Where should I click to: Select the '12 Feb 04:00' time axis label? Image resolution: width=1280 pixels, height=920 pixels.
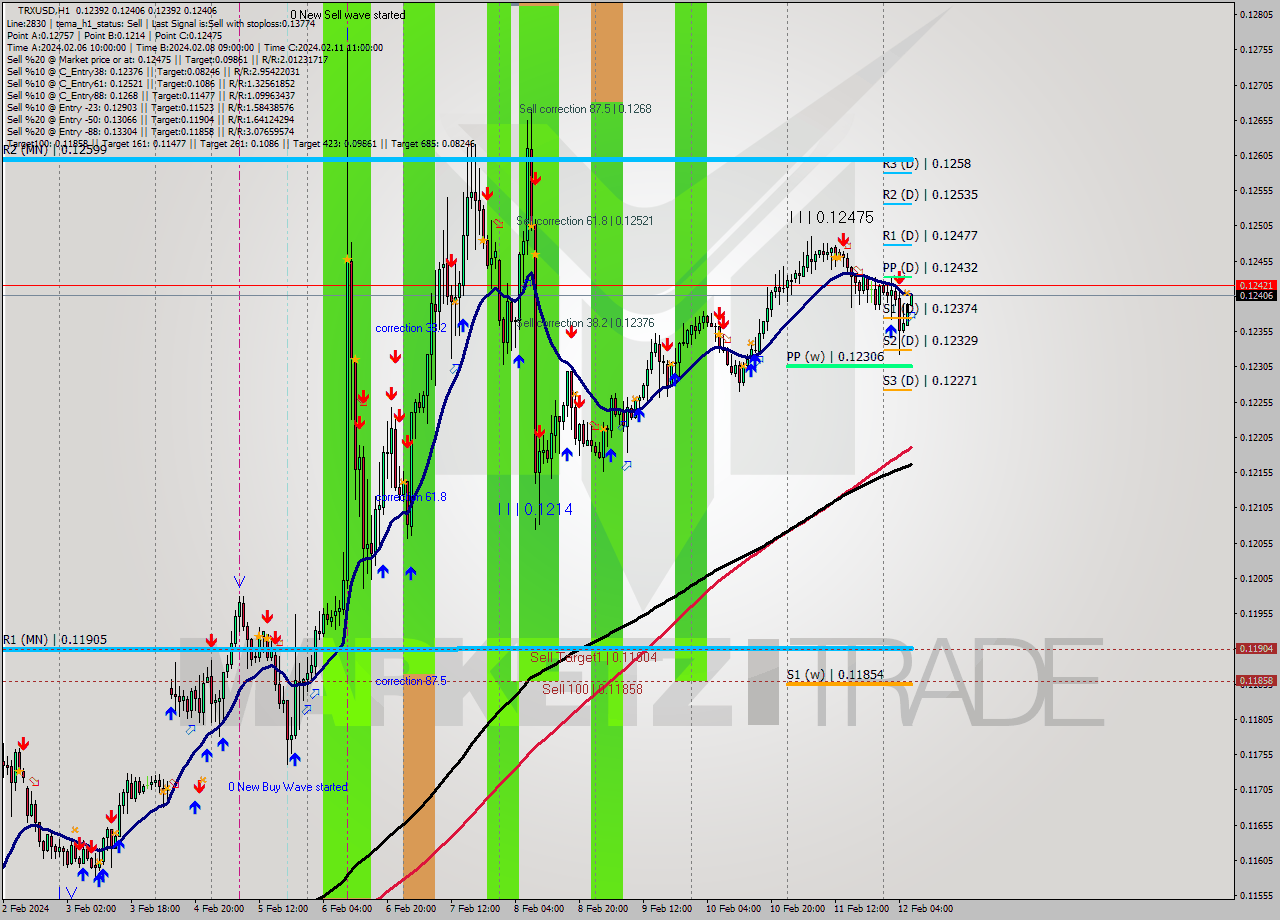pyautogui.click(x=925, y=909)
